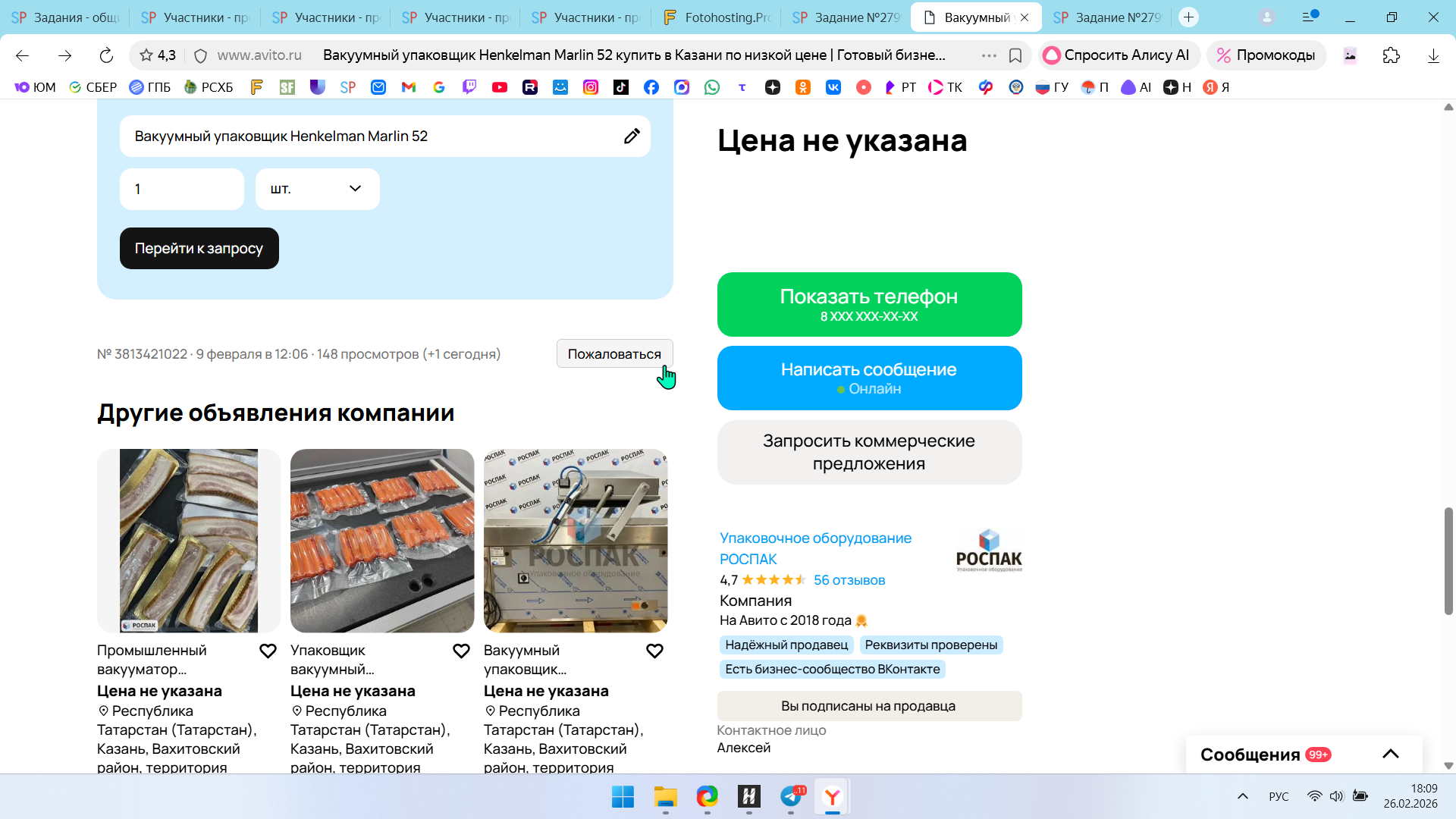This screenshot has width=1456, height=819.
Task: Open the 56 отзывов reviews link
Action: point(849,580)
